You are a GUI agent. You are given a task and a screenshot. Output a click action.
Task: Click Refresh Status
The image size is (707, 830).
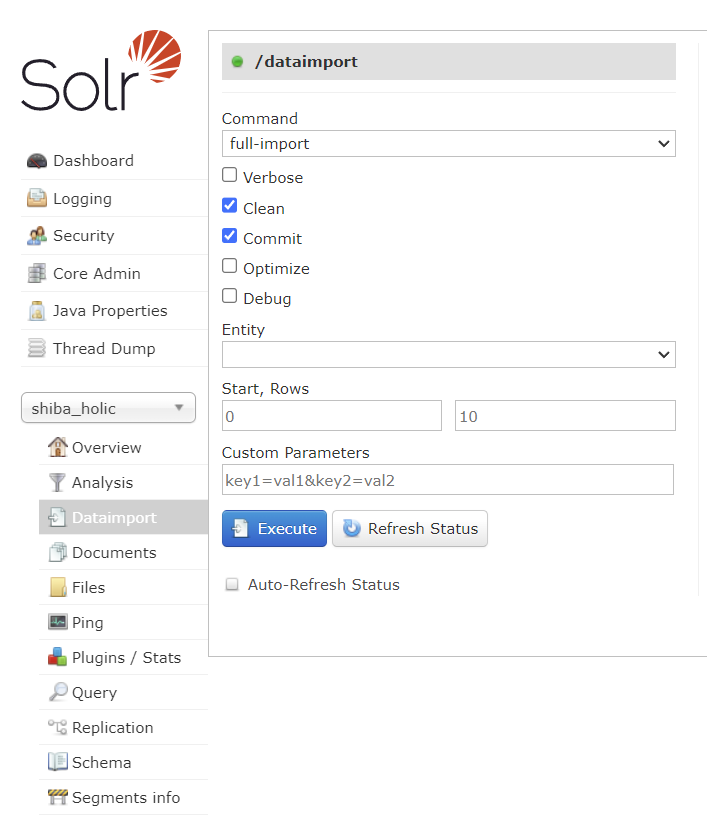tap(409, 528)
